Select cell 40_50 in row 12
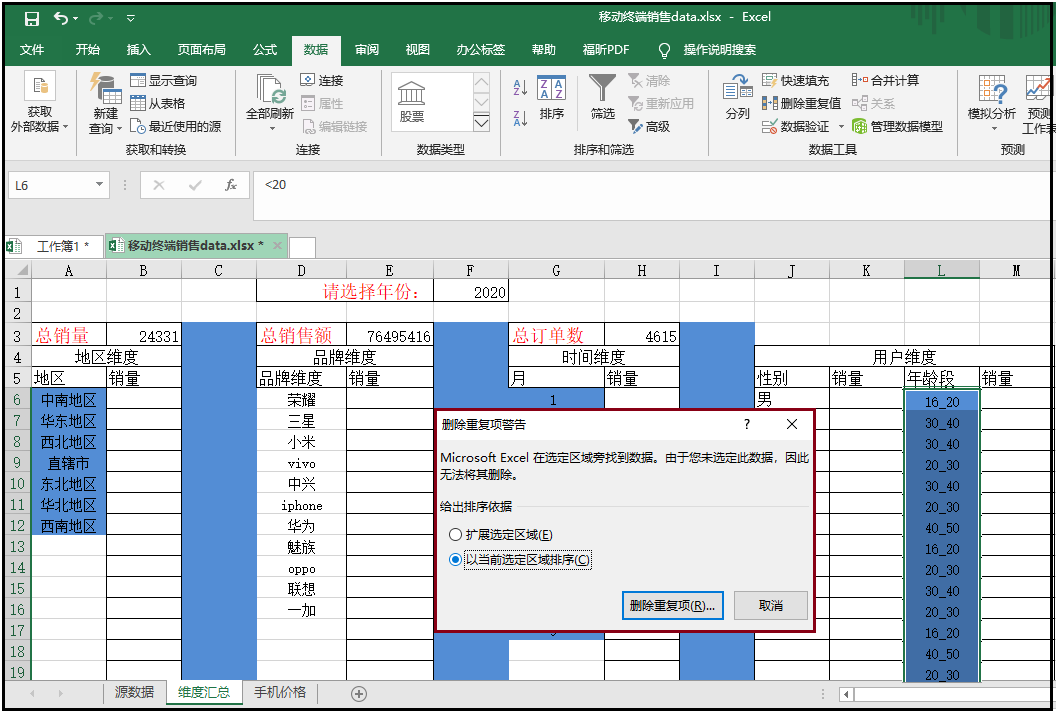Screen dimensions: 1056x713 coord(942,528)
